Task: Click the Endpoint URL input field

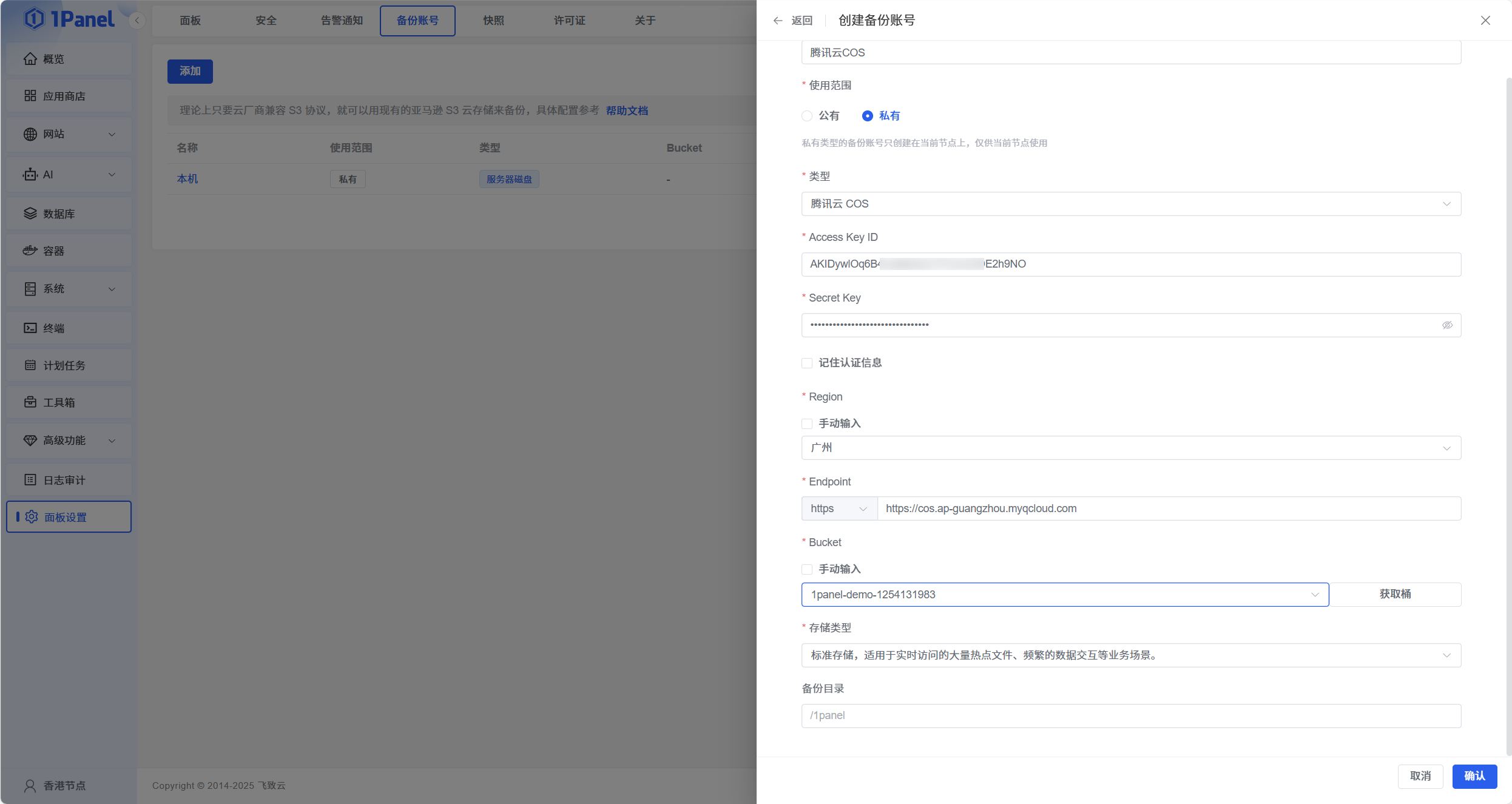Action: tap(1169, 508)
